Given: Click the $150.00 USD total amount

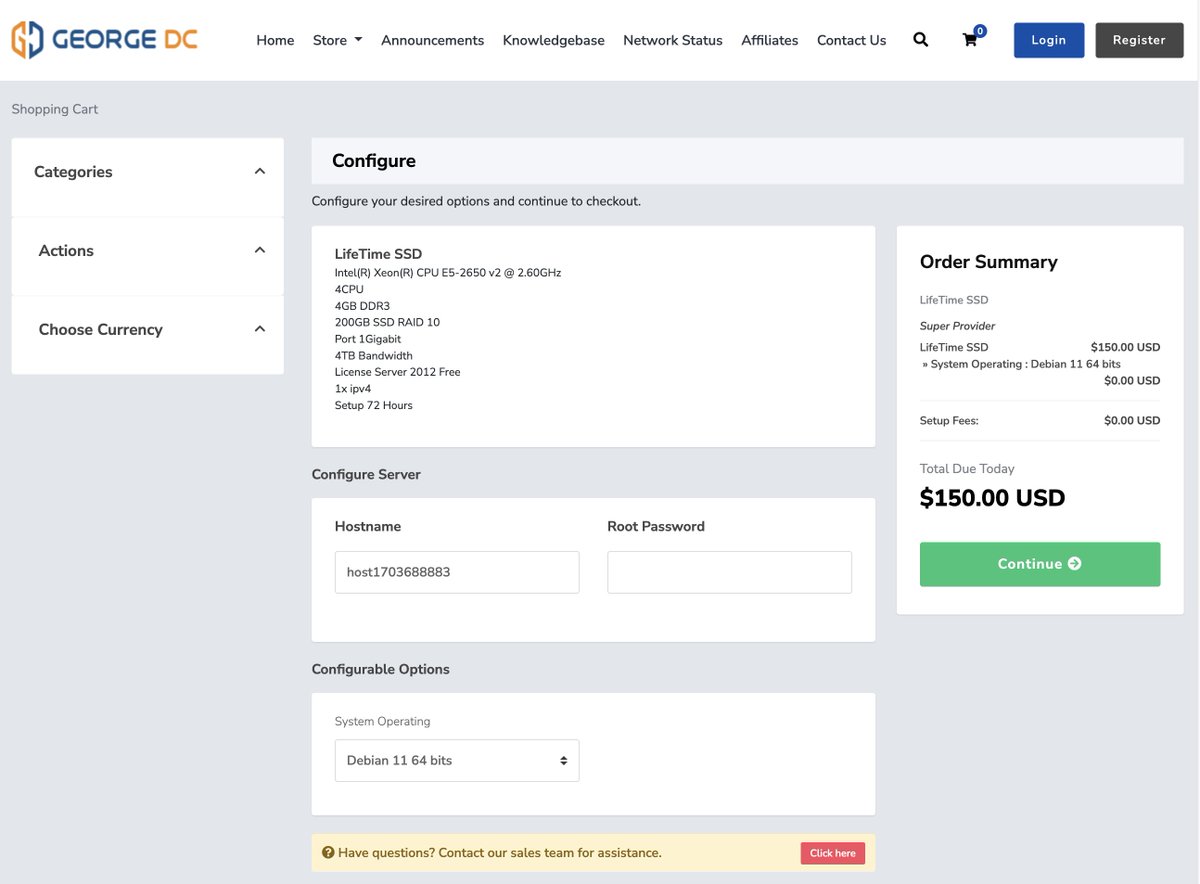Looking at the screenshot, I should 992,498.
